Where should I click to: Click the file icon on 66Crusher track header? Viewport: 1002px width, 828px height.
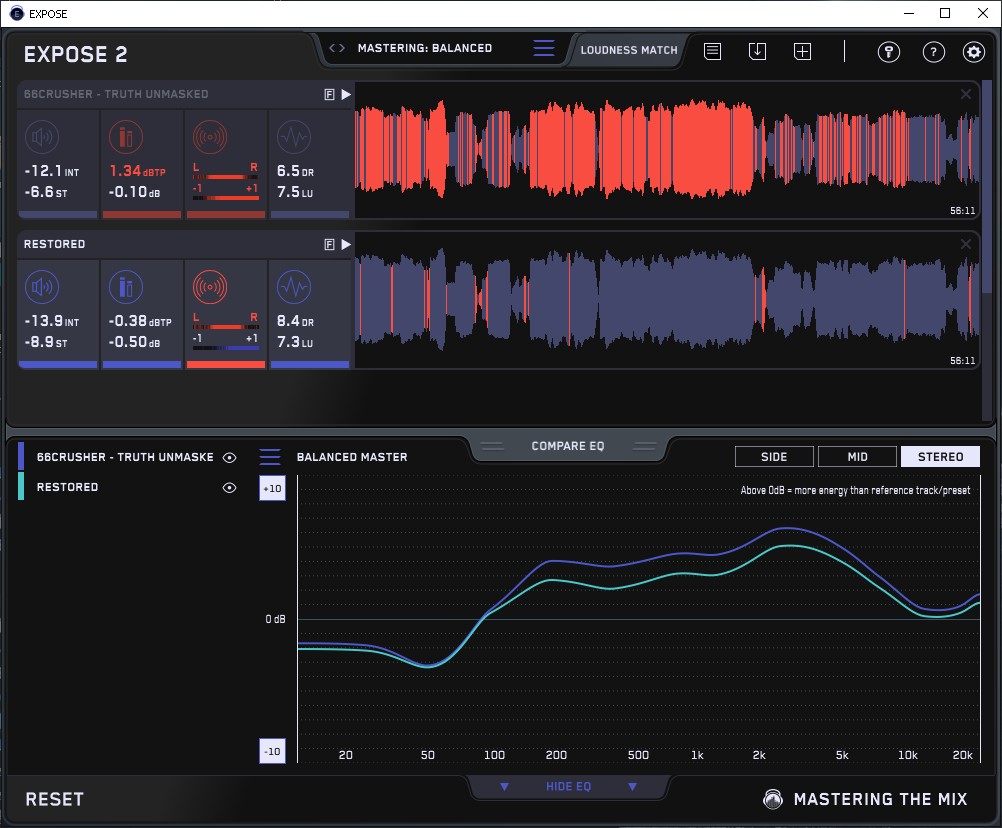coord(330,95)
